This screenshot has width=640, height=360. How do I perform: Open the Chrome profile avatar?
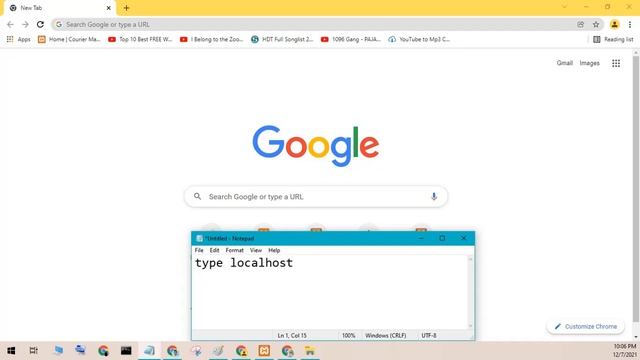614,24
